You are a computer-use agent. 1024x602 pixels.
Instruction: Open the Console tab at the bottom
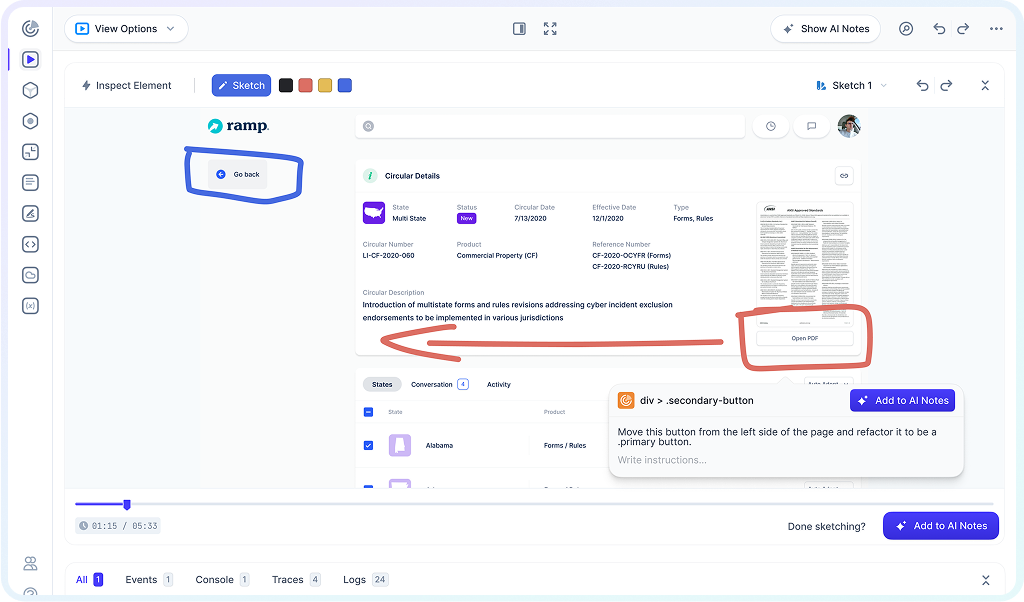(215, 579)
